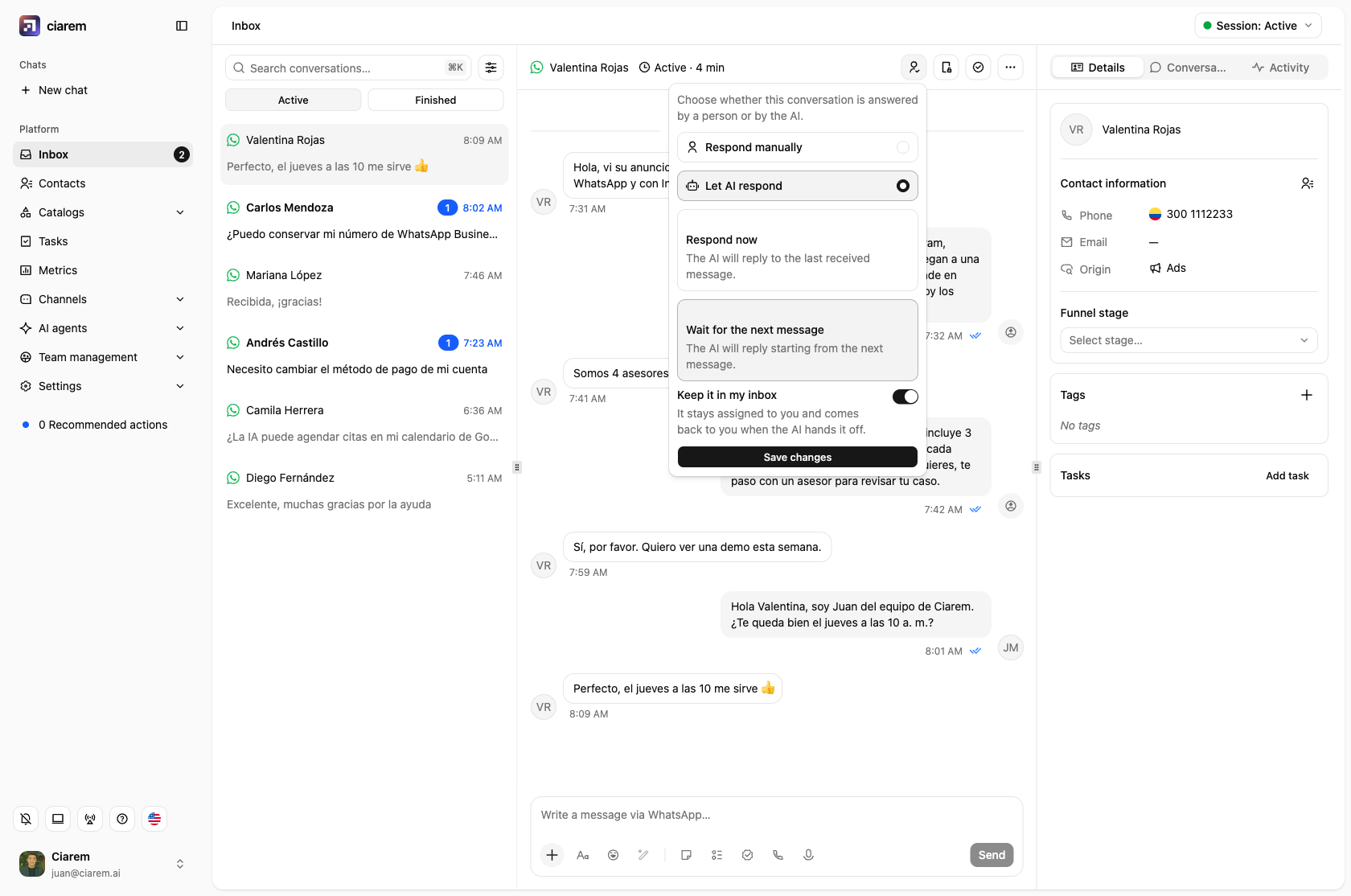Open attachment plus button in composer
Image resolution: width=1351 pixels, height=896 pixels.
(552, 855)
